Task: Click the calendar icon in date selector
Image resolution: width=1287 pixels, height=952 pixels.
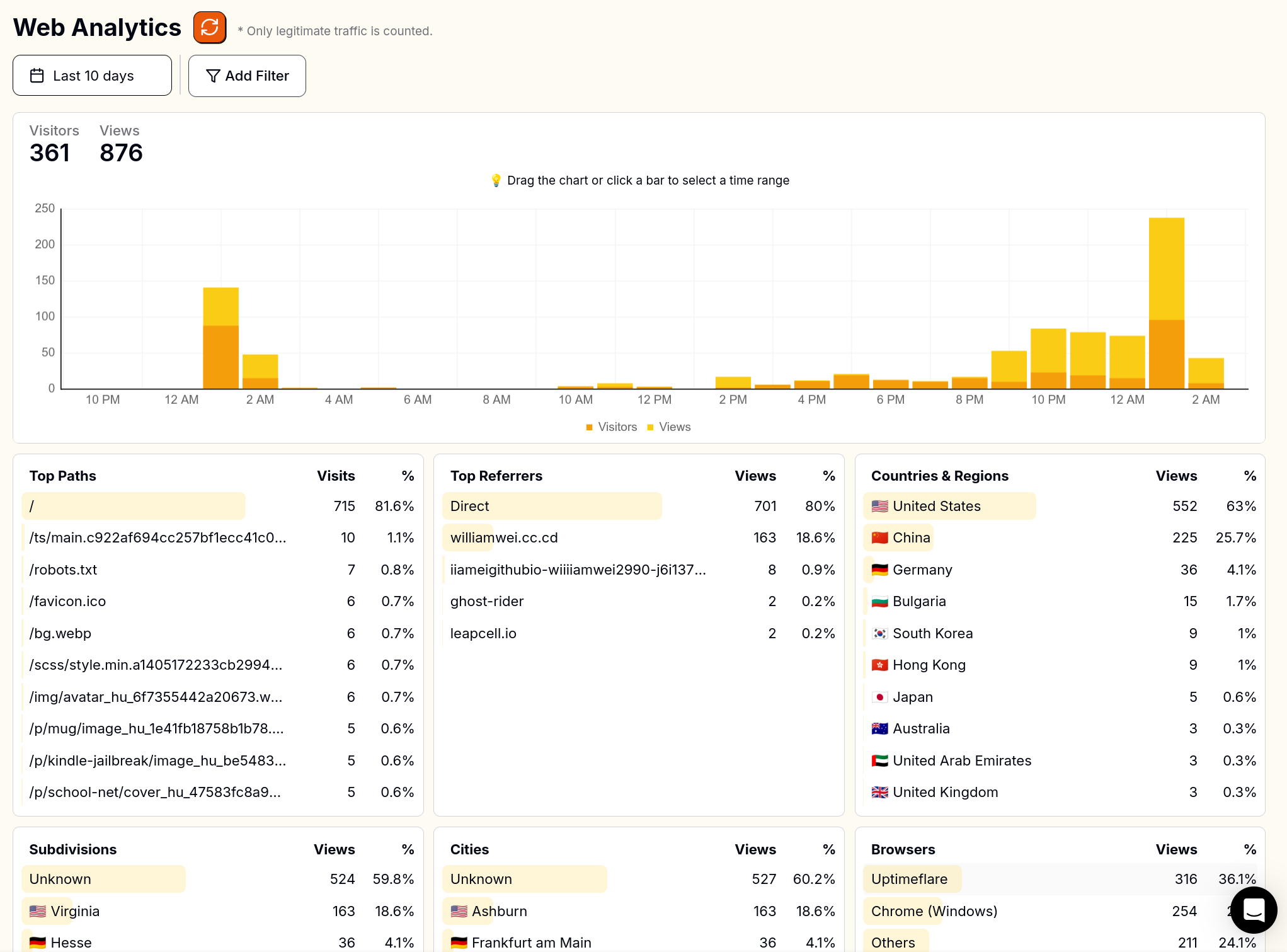Action: [x=37, y=76]
